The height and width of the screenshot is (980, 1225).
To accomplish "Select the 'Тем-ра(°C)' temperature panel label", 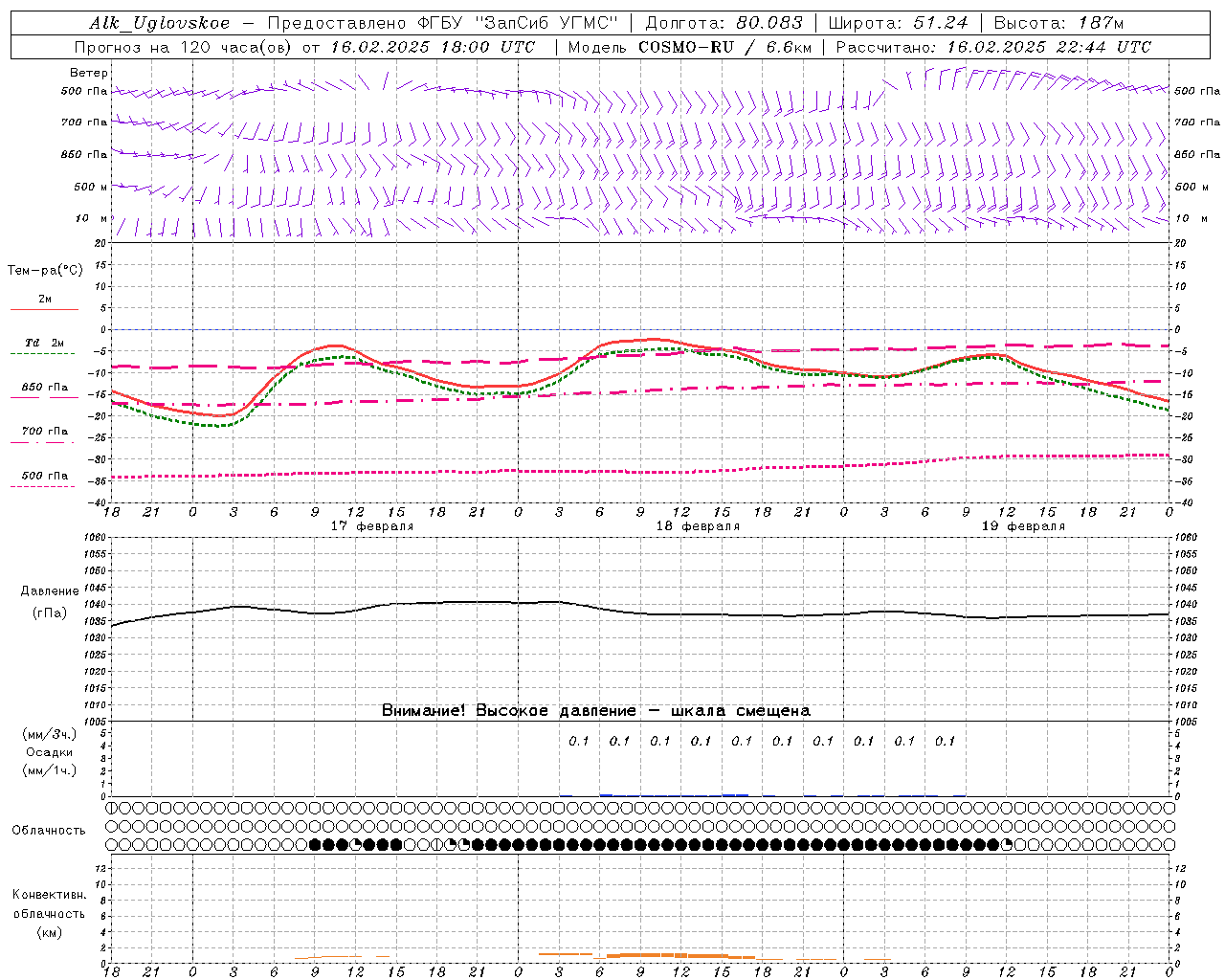I will pyautogui.click(x=45, y=271).
